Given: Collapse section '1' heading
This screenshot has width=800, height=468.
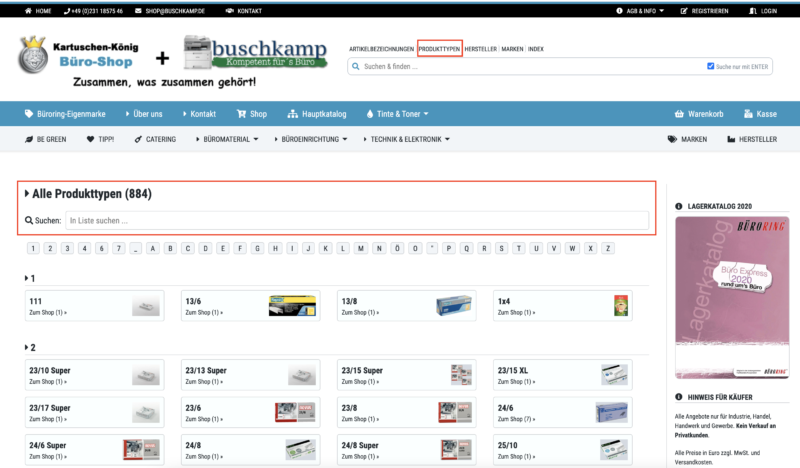Looking at the screenshot, I should [x=30, y=279].
